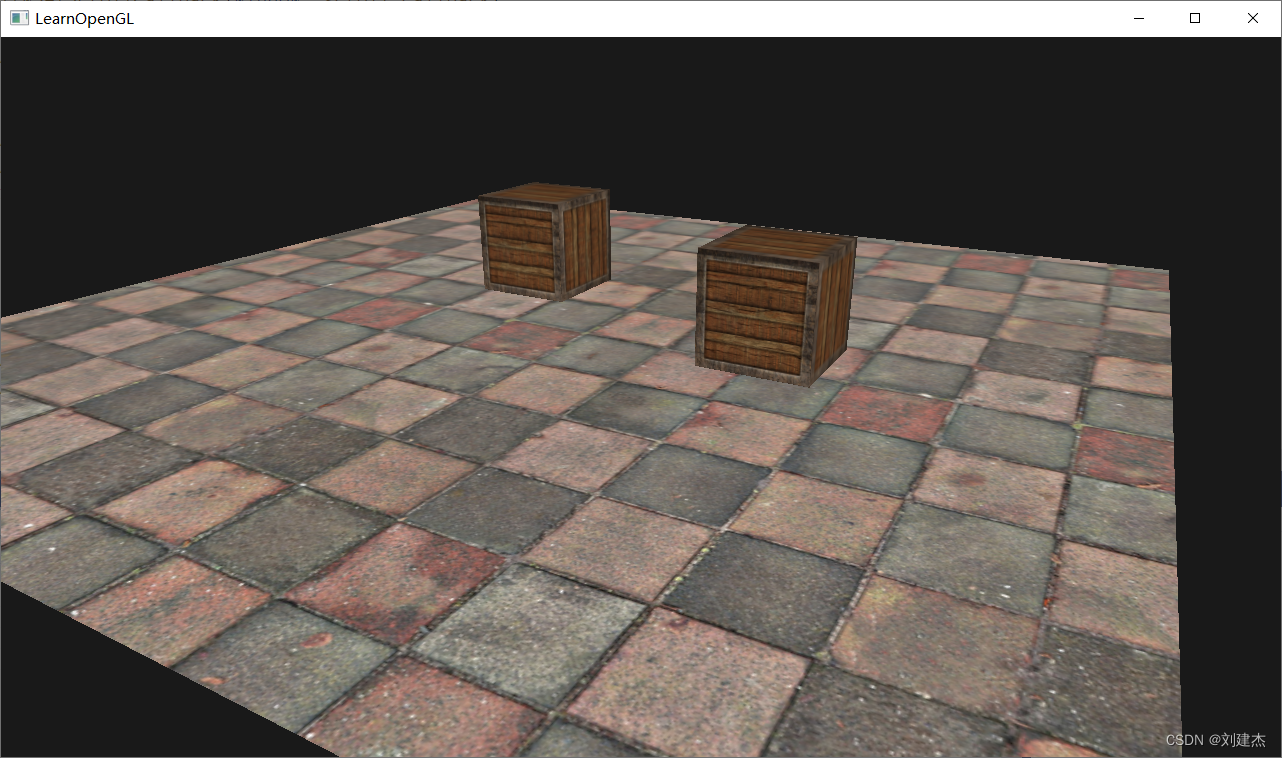The height and width of the screenshot is (758, 1282).
Task: Click the LearnOpenGL title text
Action: [84, 18]
